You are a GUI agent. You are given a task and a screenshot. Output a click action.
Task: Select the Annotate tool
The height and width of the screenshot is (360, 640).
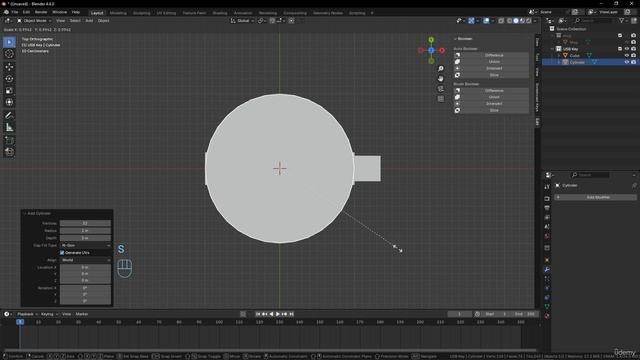click(x=9, y=116)
